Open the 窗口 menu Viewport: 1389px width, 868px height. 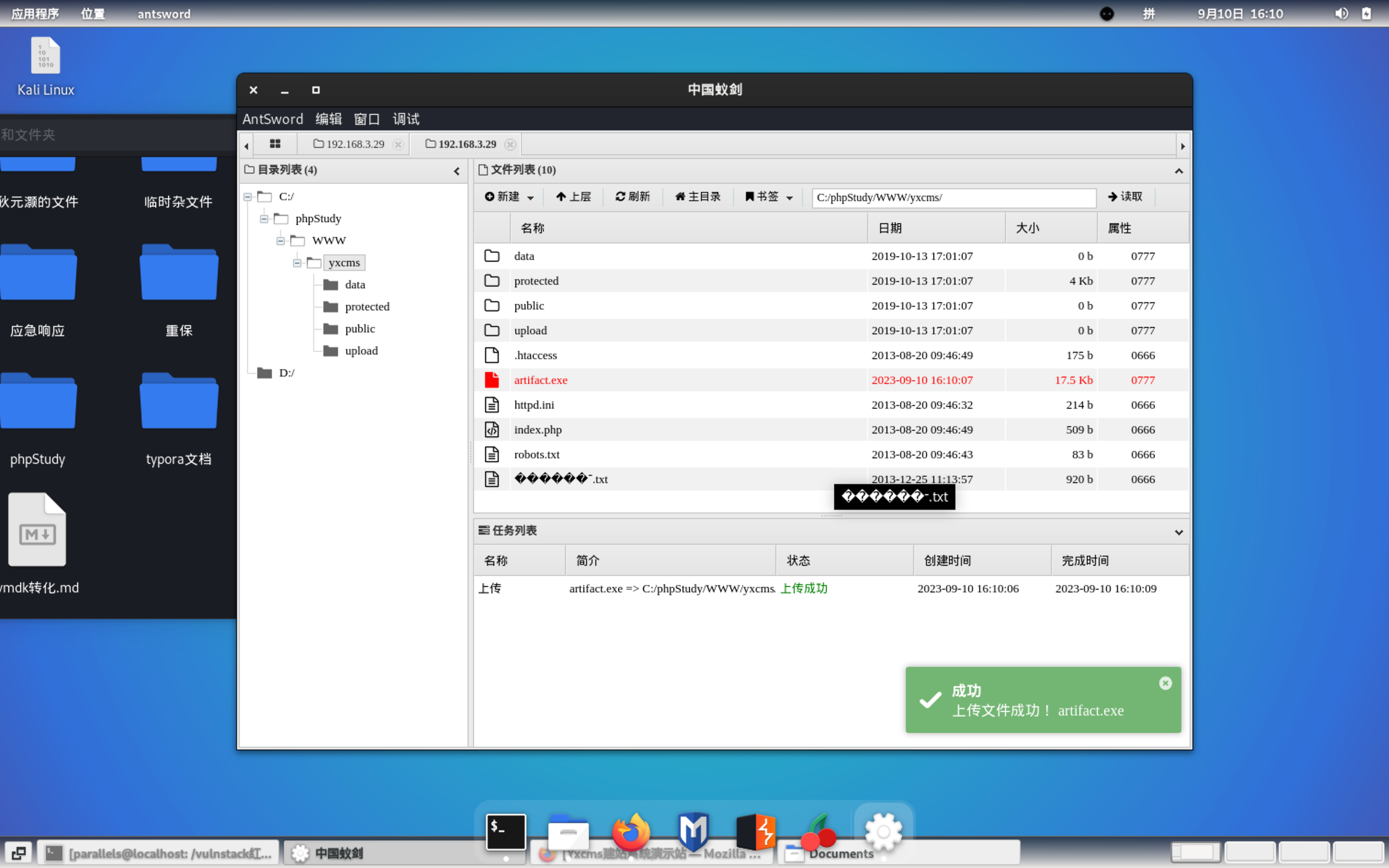pyautogui.click(x=367, y=119)
